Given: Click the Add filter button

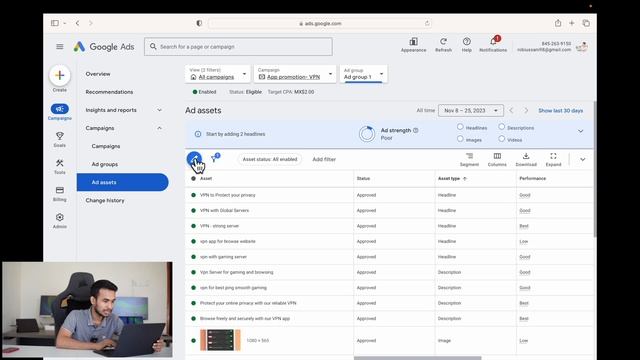Looking at the screenshot, I should tap(324, 159).
